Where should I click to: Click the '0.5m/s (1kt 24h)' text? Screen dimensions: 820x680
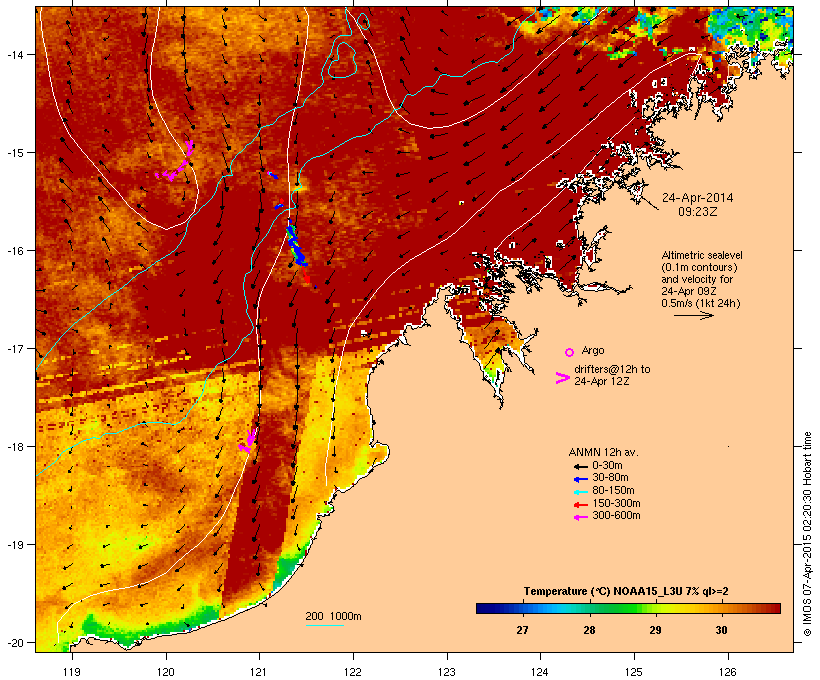[x=701, y=303]
